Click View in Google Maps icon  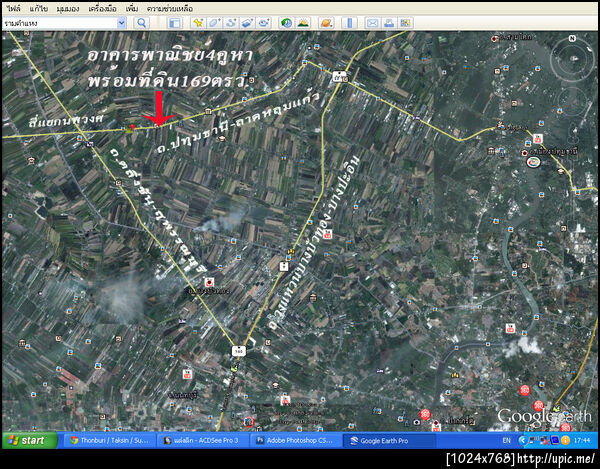[x=405, y=23]
